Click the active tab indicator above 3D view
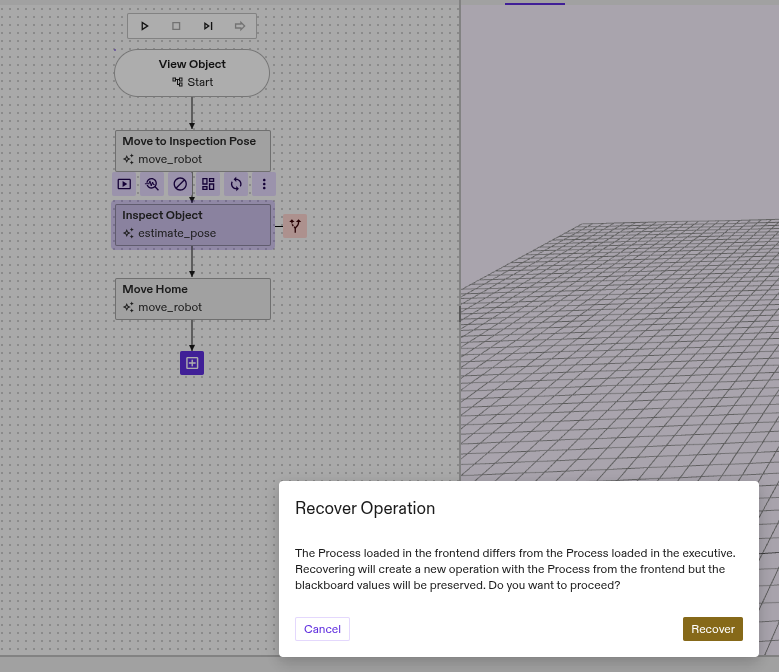Image resolution: width=779 pixels, height=672 pixels. 535,4
